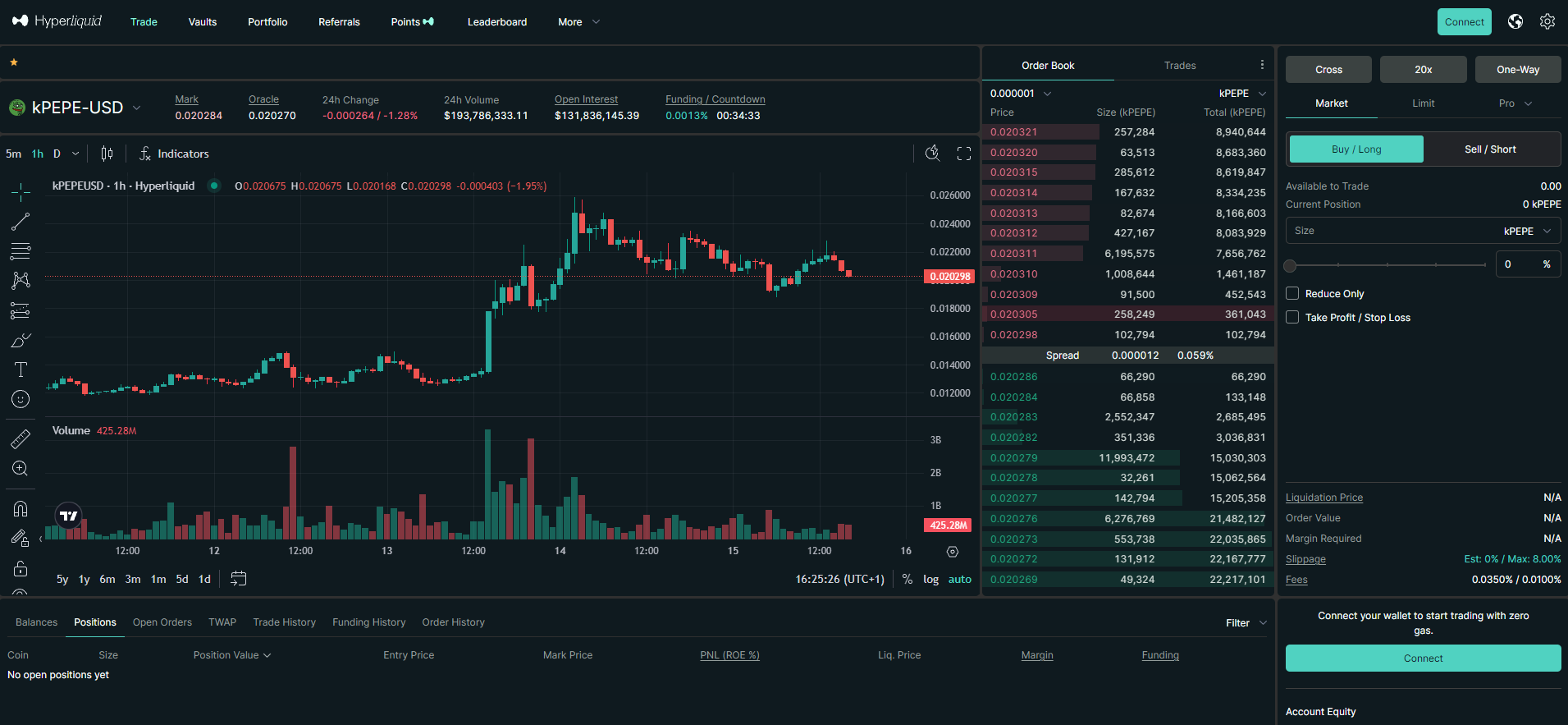Switch to Sell / Short side

(x=1490, y=149)
